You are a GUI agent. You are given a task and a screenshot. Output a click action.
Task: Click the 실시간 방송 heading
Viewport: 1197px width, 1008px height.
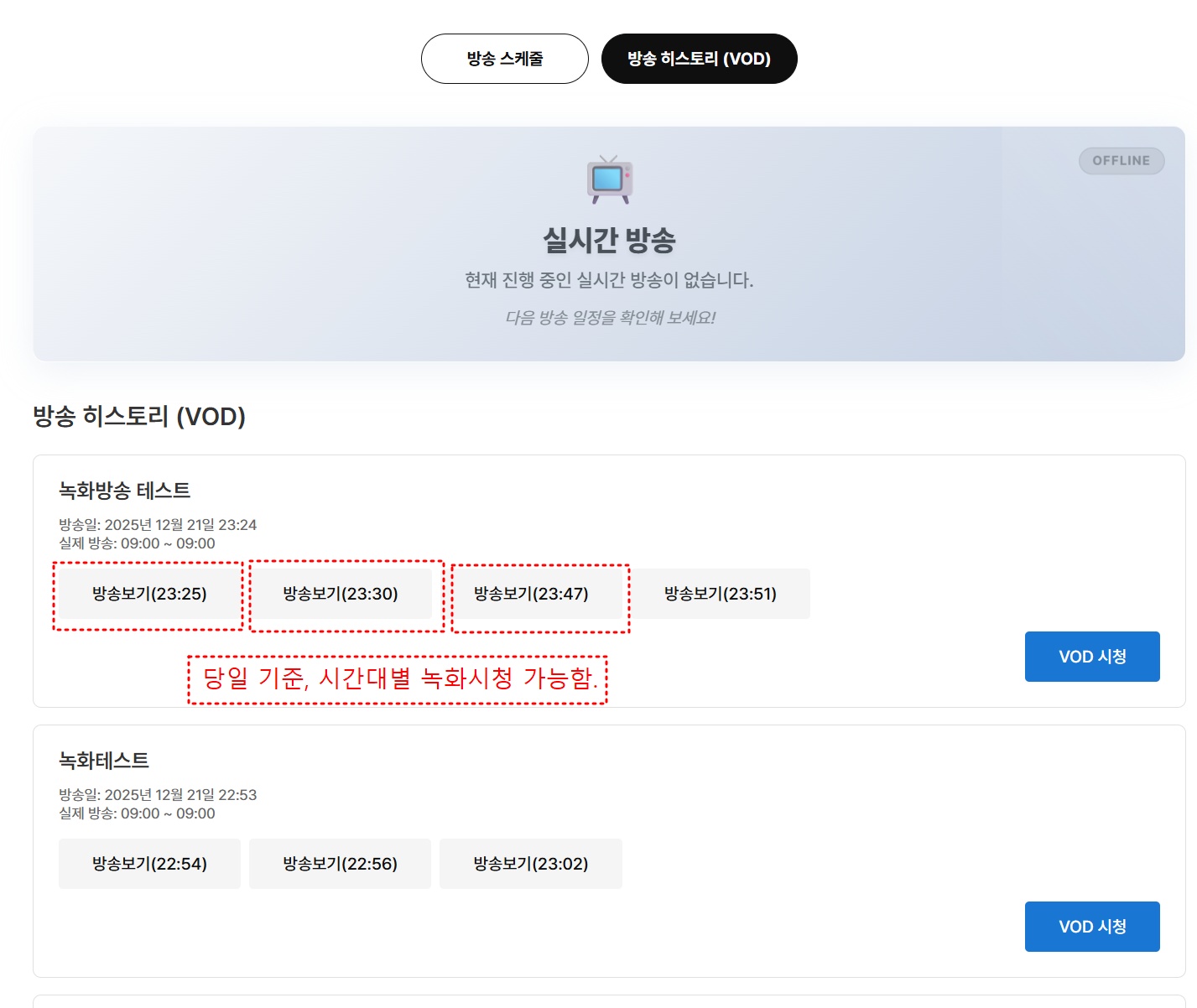[x=609, y=241]
